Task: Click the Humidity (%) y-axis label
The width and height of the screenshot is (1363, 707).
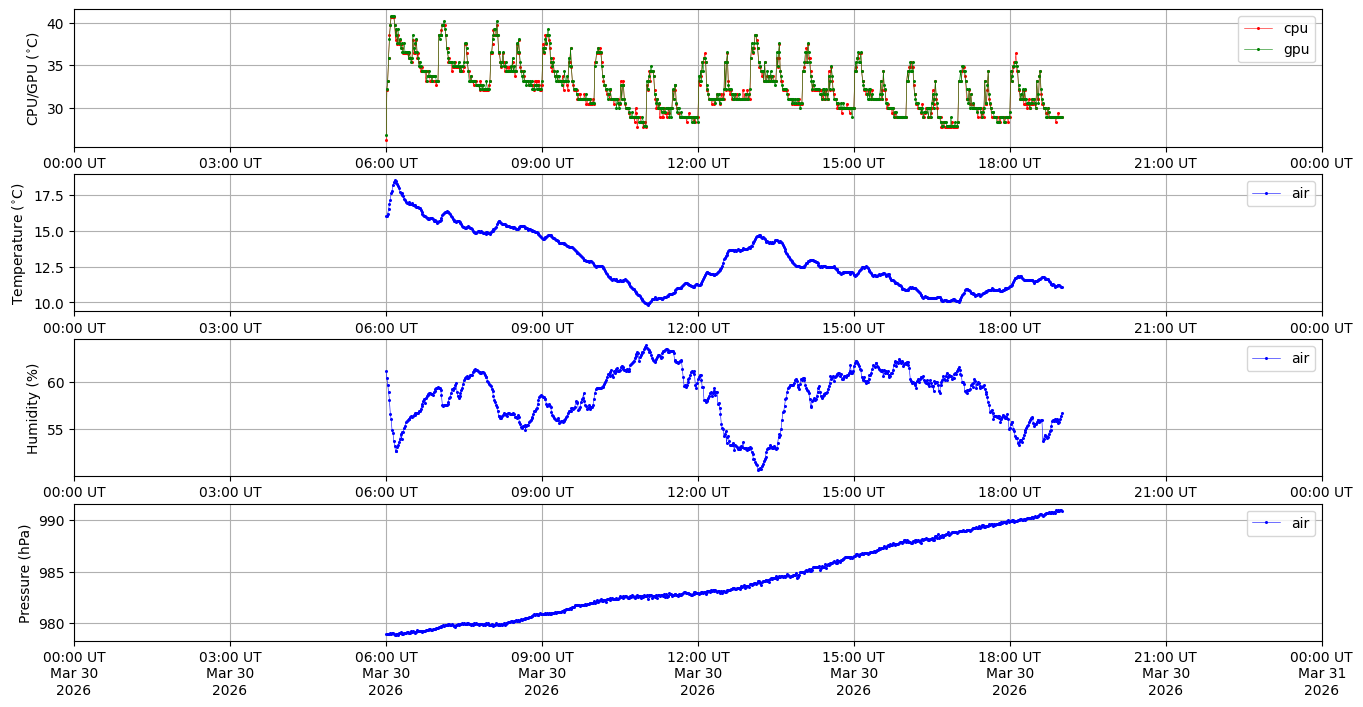Action: coord(32,408)
